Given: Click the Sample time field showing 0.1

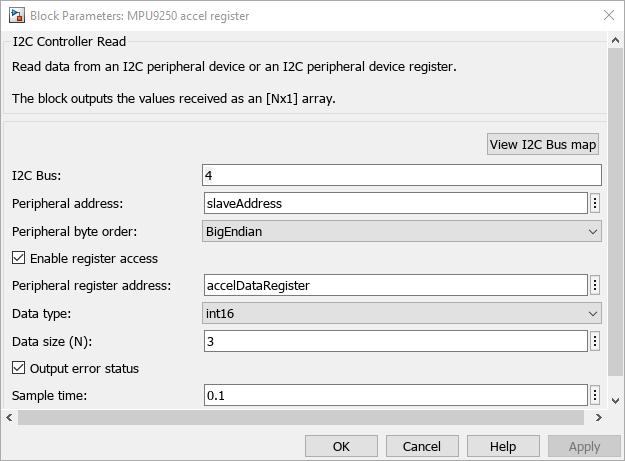Looking at the screenshot, I should (396, 395).
